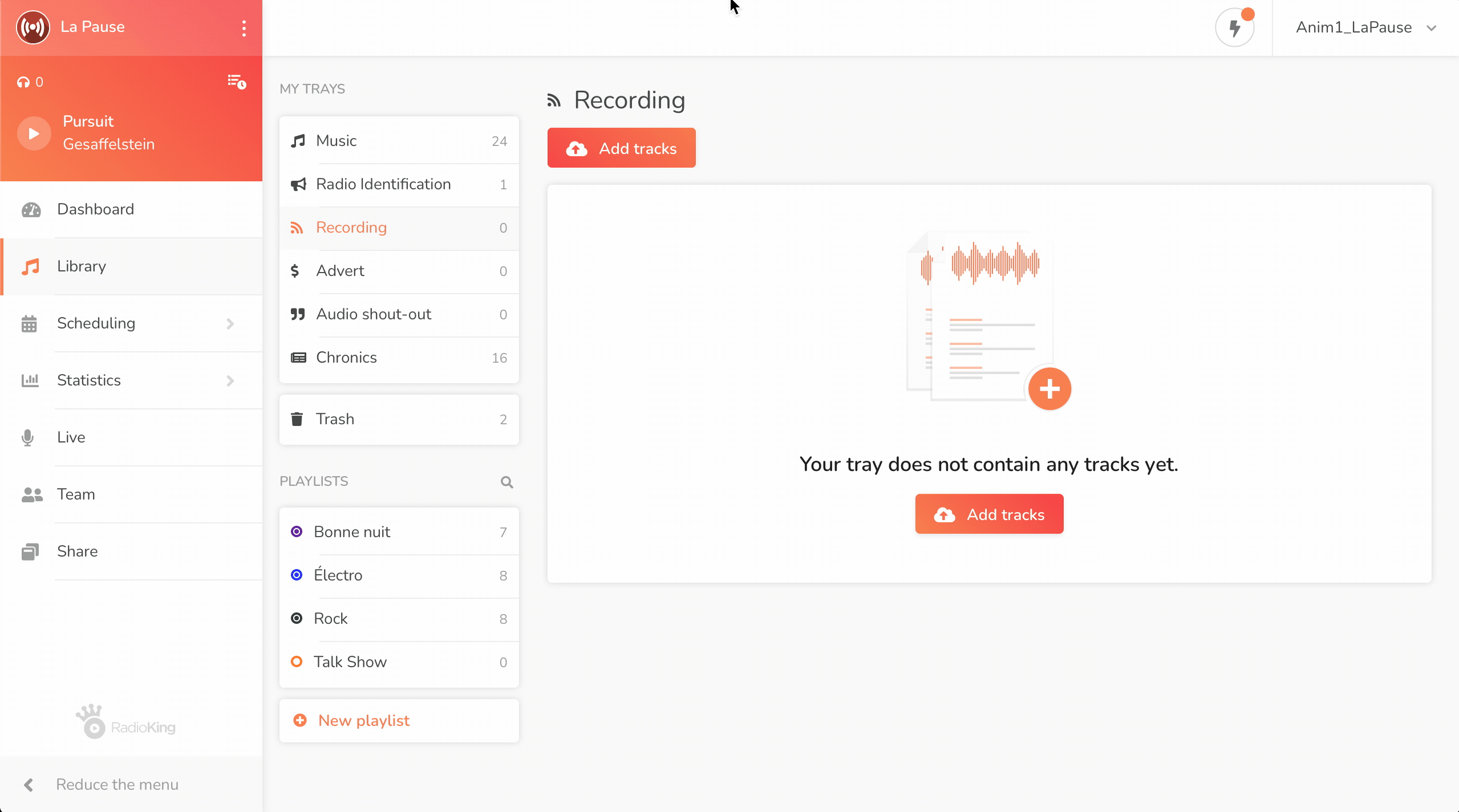Image resolution: width=1459 pixels, height=812 pixels.
Task: Go to the Dashboard page
Action: coord(131,209)
